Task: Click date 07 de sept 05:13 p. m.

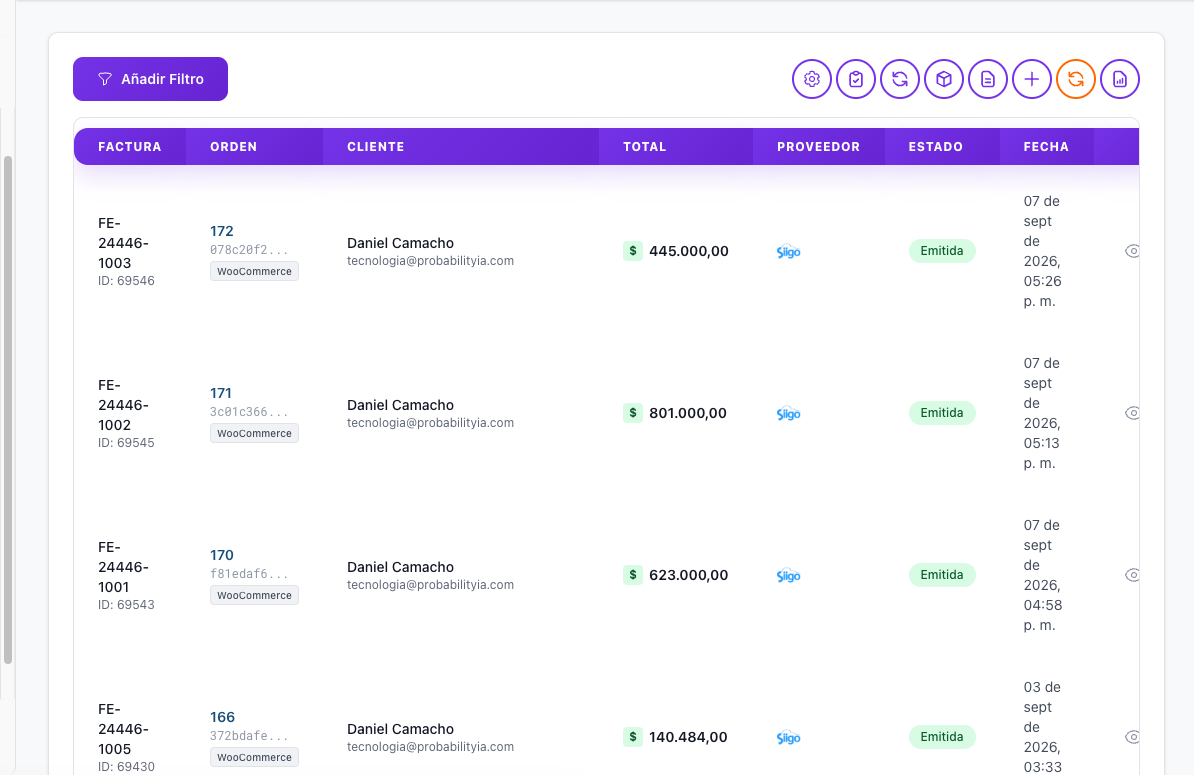Action: coord(1042,413)
